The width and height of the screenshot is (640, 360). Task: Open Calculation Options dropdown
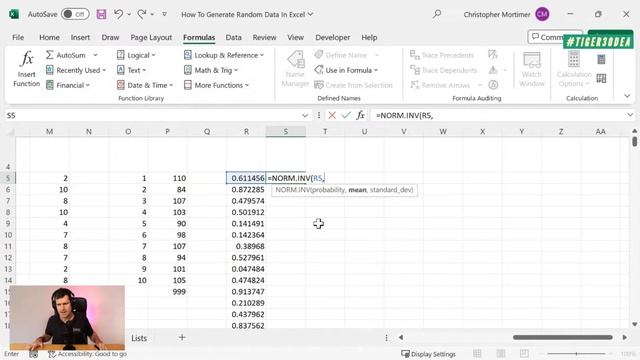(x=574, y=69)
